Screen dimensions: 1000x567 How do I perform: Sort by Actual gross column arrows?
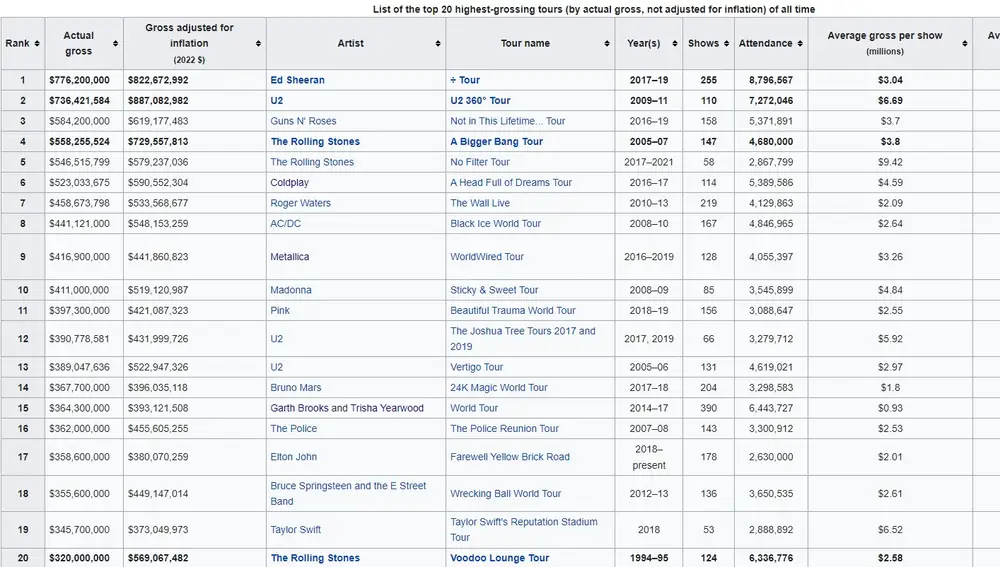[x=115, y=43]
